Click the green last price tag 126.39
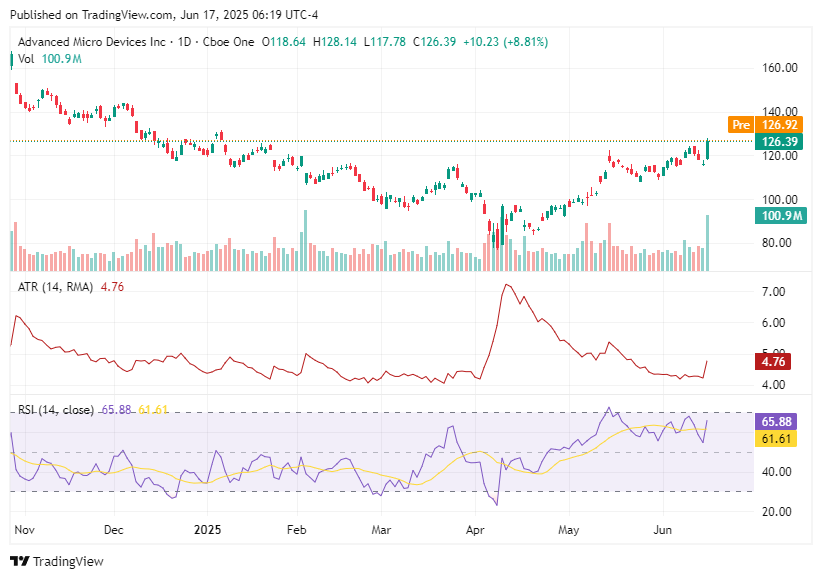This screenshot has height=579, width=822. tap(779, 142)
